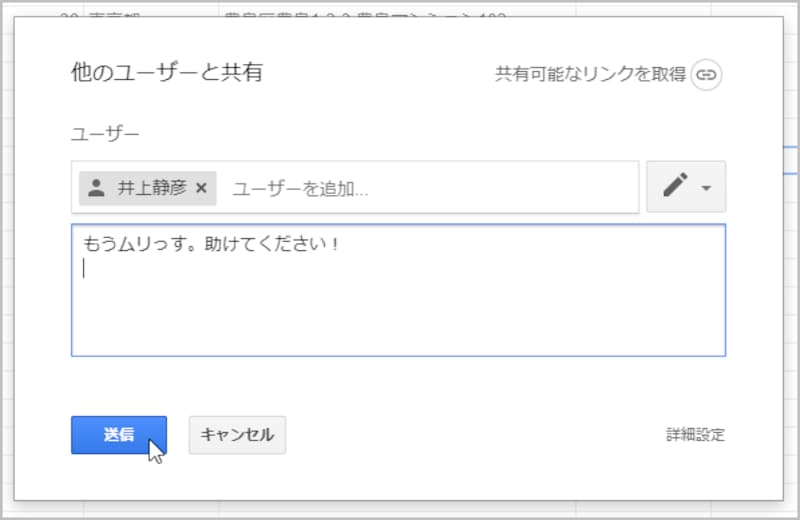Click the キャンセル cancel button
This screenshot has height=520, width=800.
tap(237, 435)
